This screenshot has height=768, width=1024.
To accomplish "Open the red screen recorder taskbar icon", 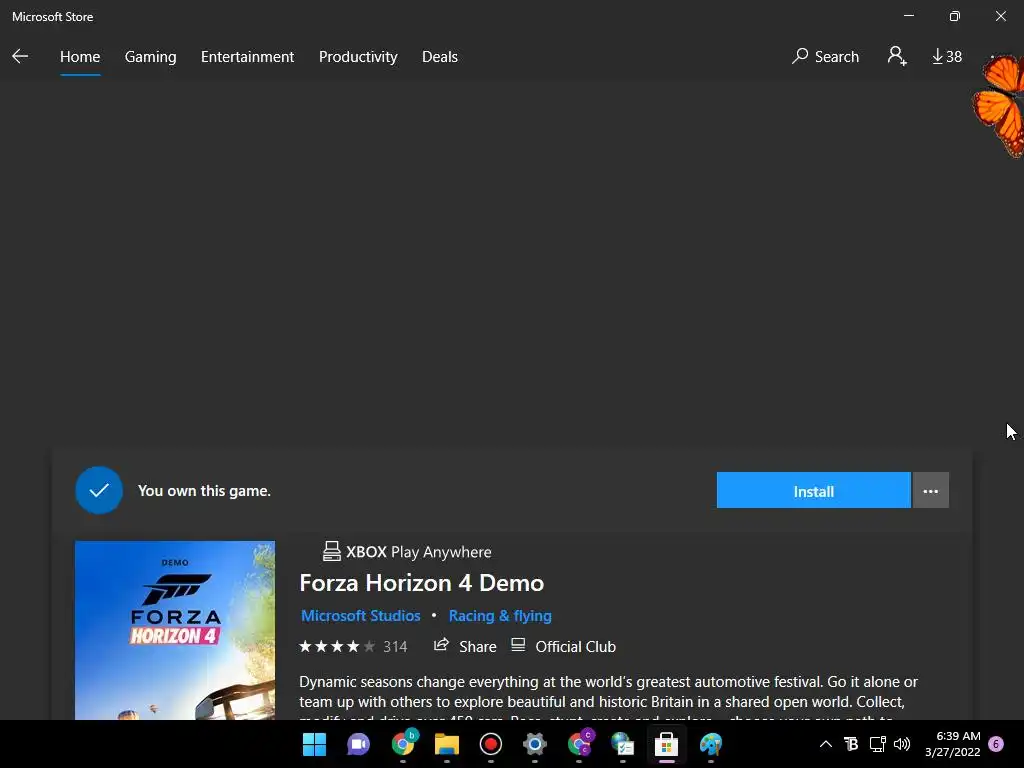I will tap(490, 744).
